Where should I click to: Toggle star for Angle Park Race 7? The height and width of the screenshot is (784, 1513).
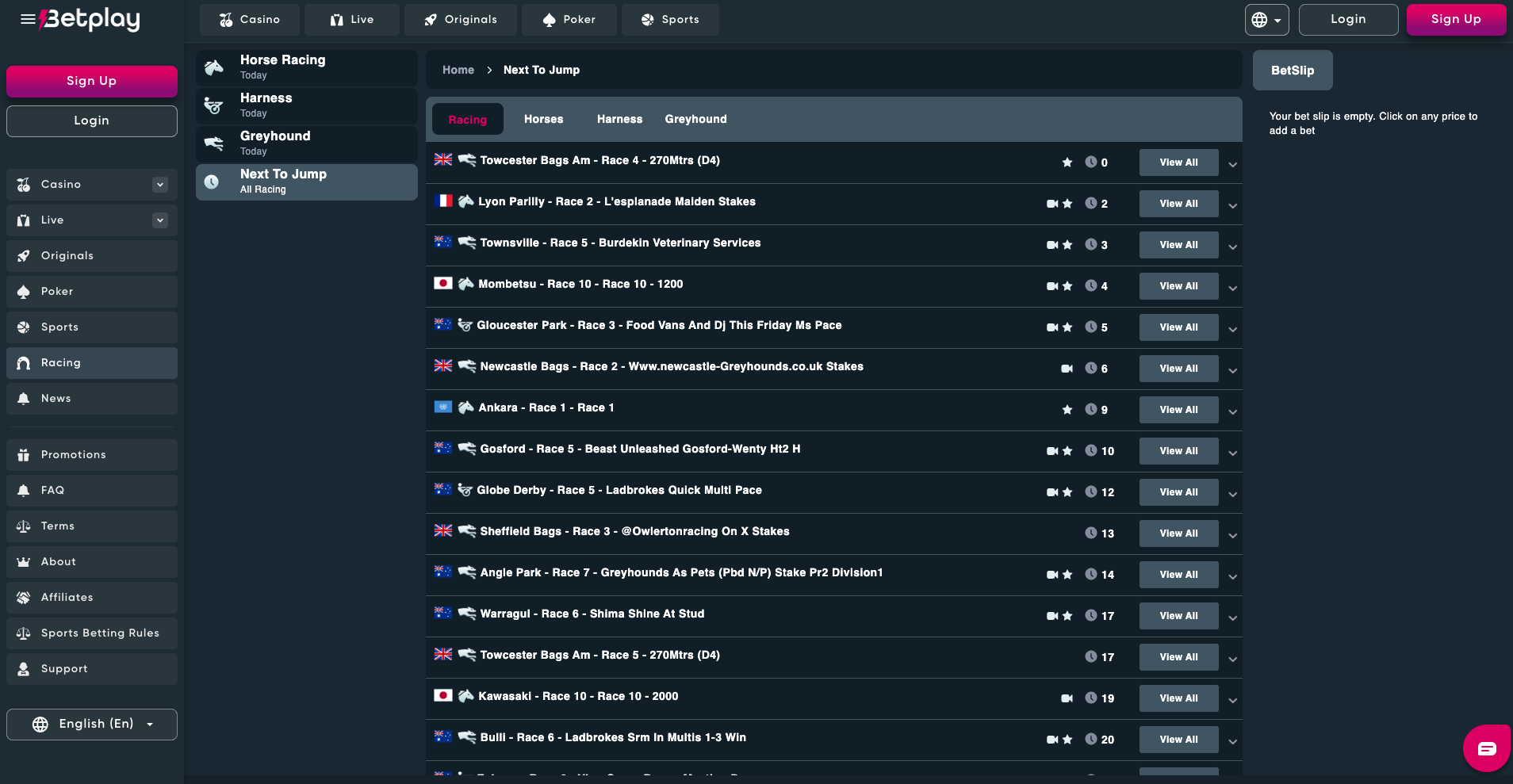[x=1067, y=575]
